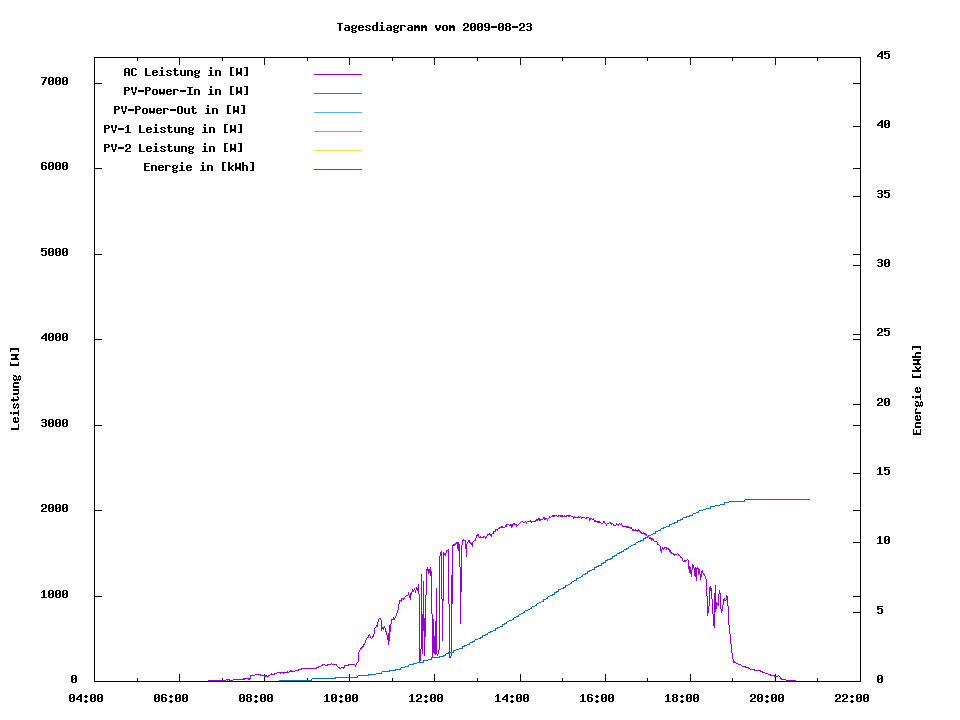Select the PV-2 Leistung in [W] legend label

tap(173, 148)
